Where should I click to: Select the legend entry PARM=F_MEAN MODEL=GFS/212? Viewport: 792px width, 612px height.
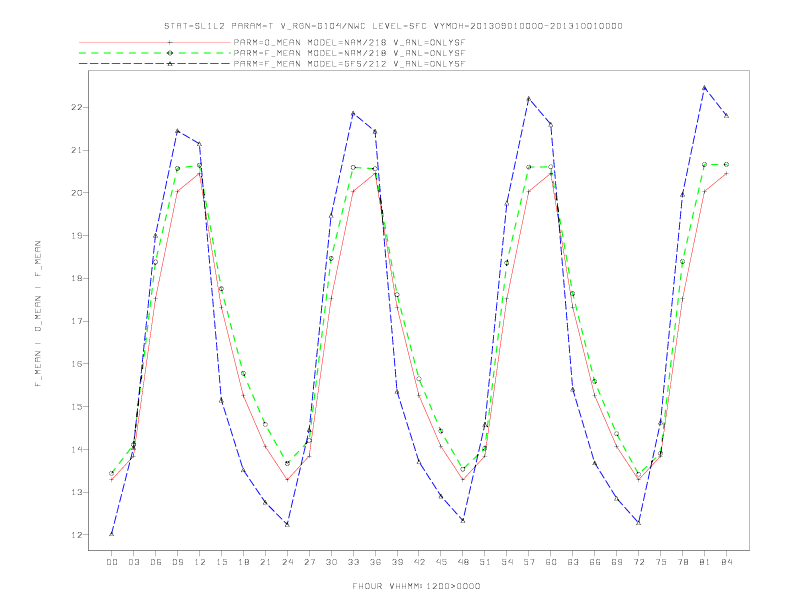[x=349, y=64]
